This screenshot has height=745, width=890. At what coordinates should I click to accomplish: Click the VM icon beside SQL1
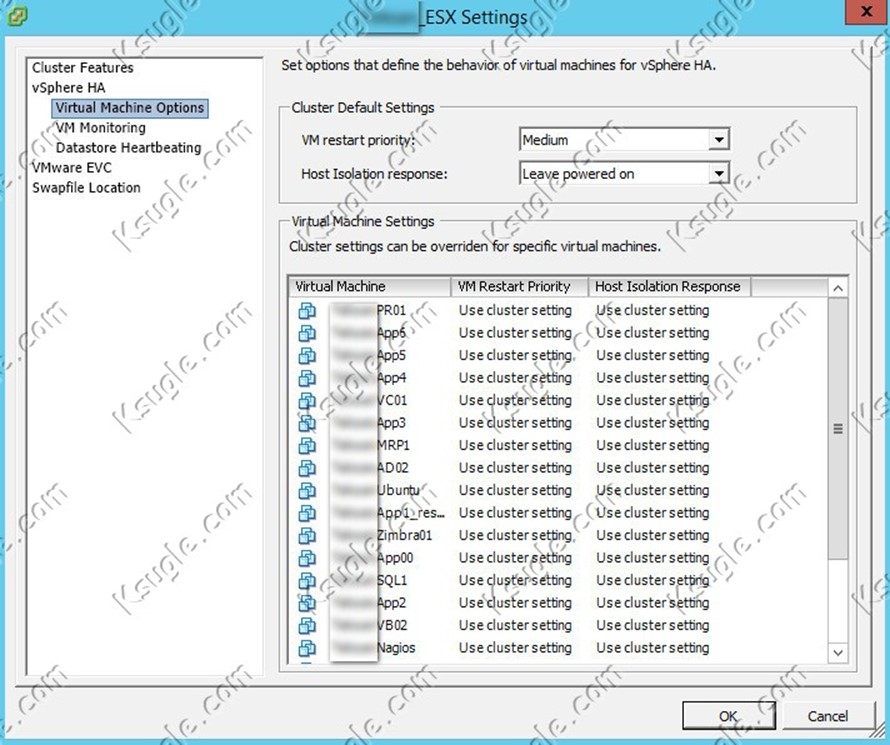click(307, 581)
